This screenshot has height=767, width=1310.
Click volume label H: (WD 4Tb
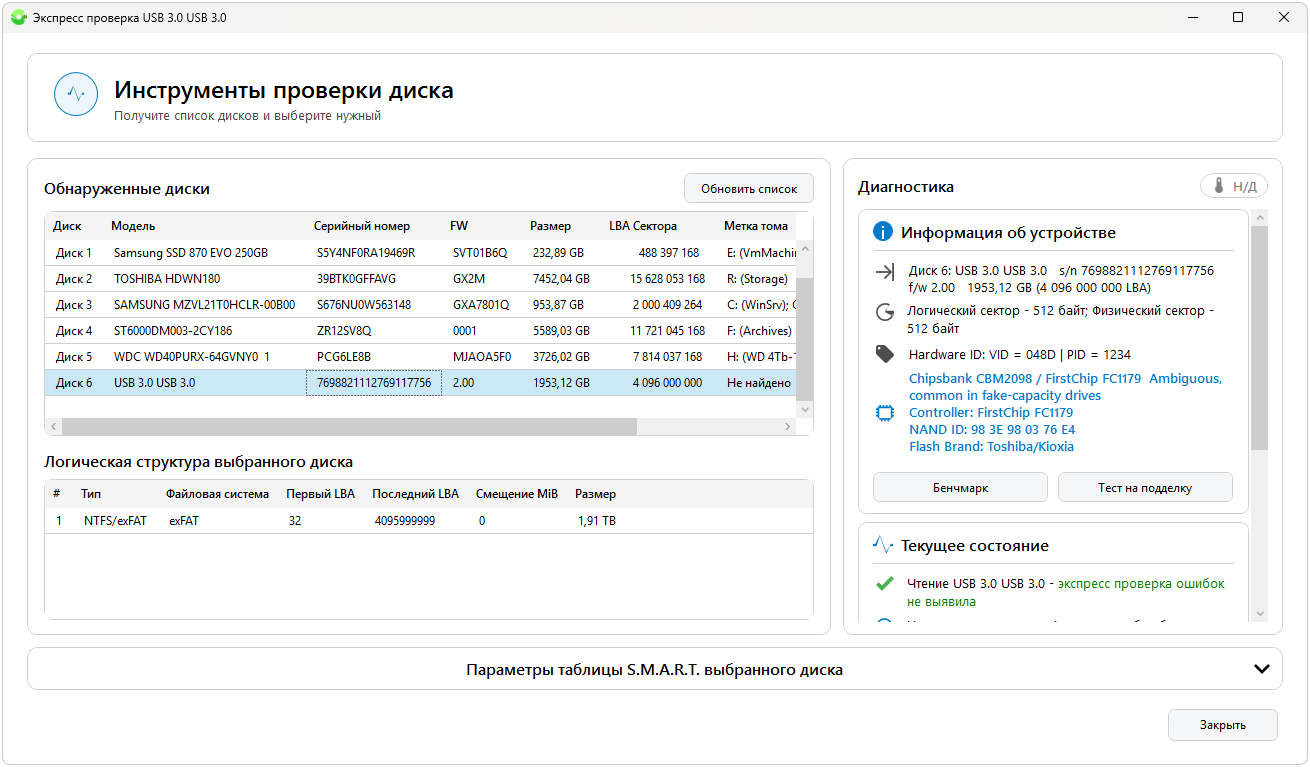761,357
